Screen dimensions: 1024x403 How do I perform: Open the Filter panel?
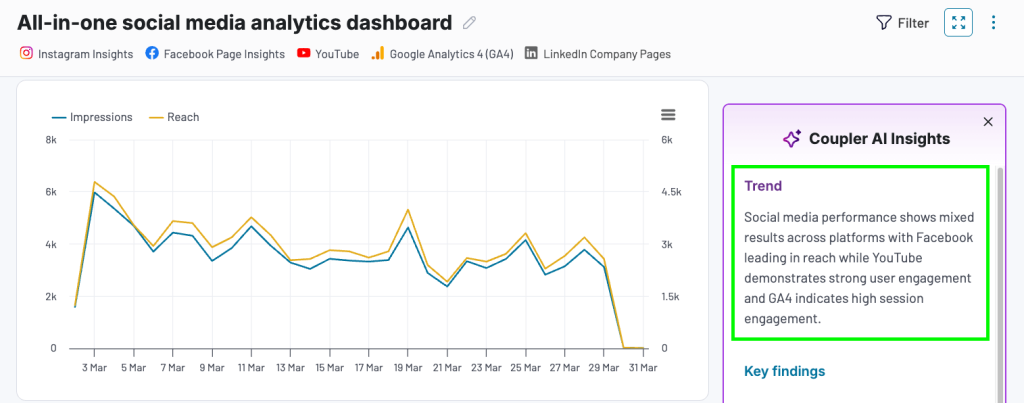coord(902,22)
